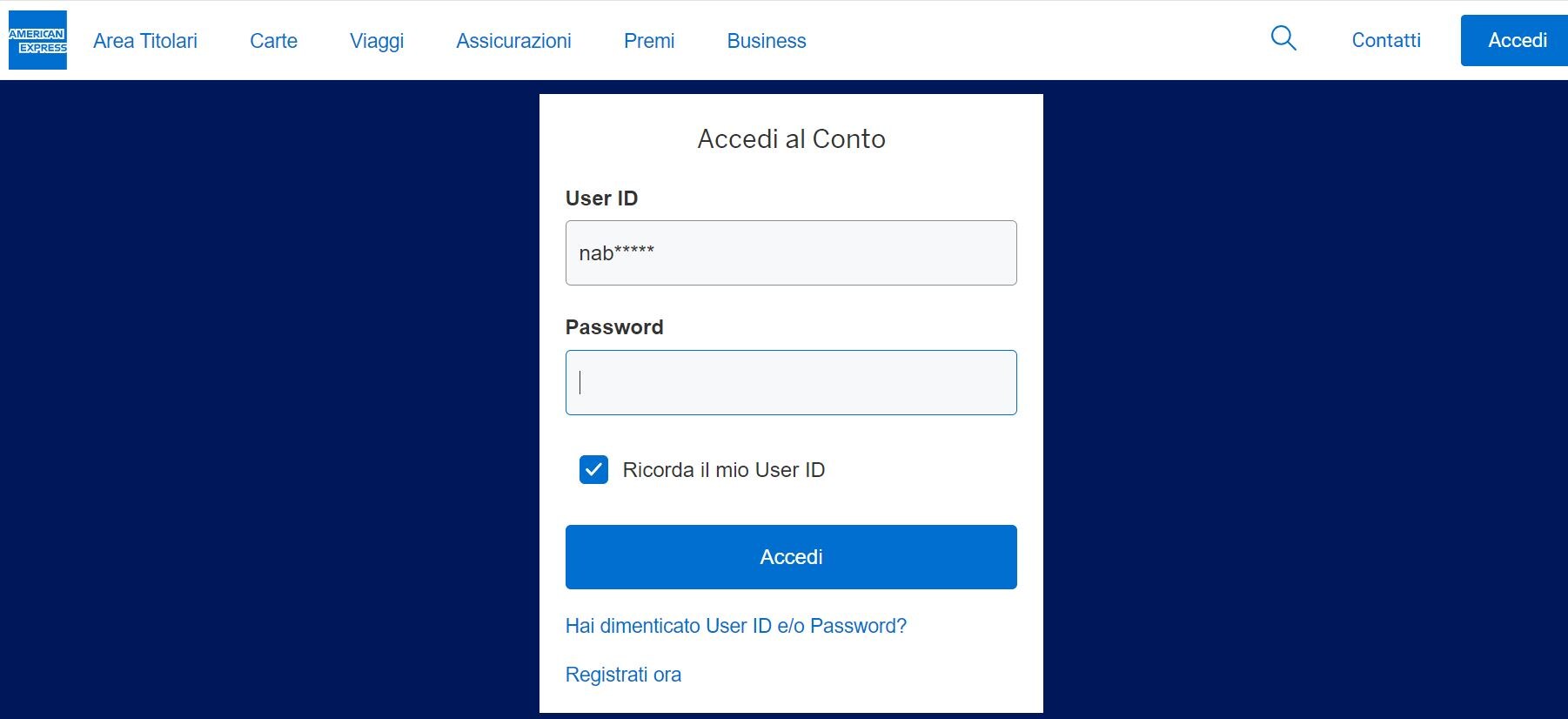Open the Area Titolari menu
The image size is (1568, 719).
145,41
